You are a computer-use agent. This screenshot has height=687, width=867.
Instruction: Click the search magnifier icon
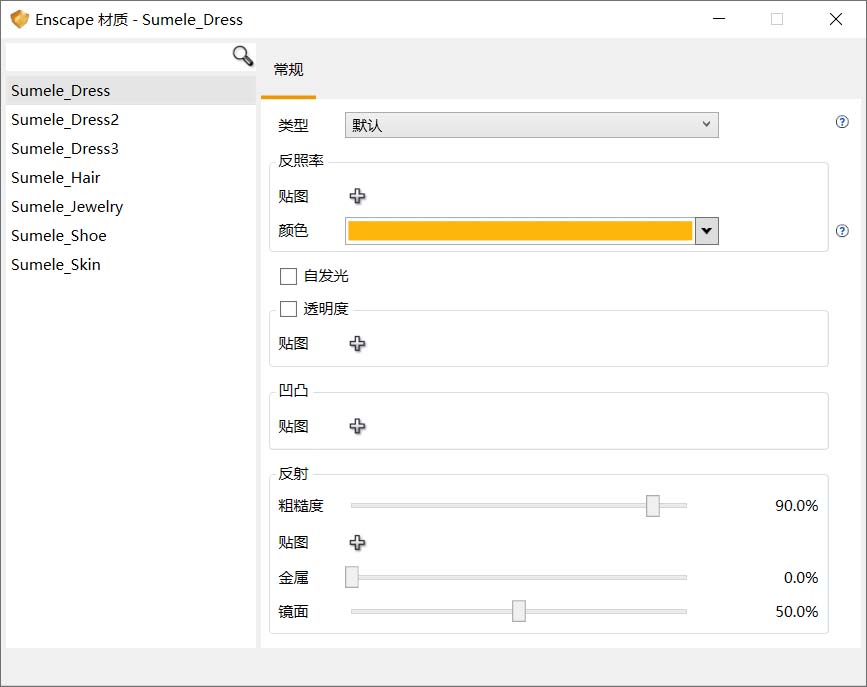click(x=243, y=55)
